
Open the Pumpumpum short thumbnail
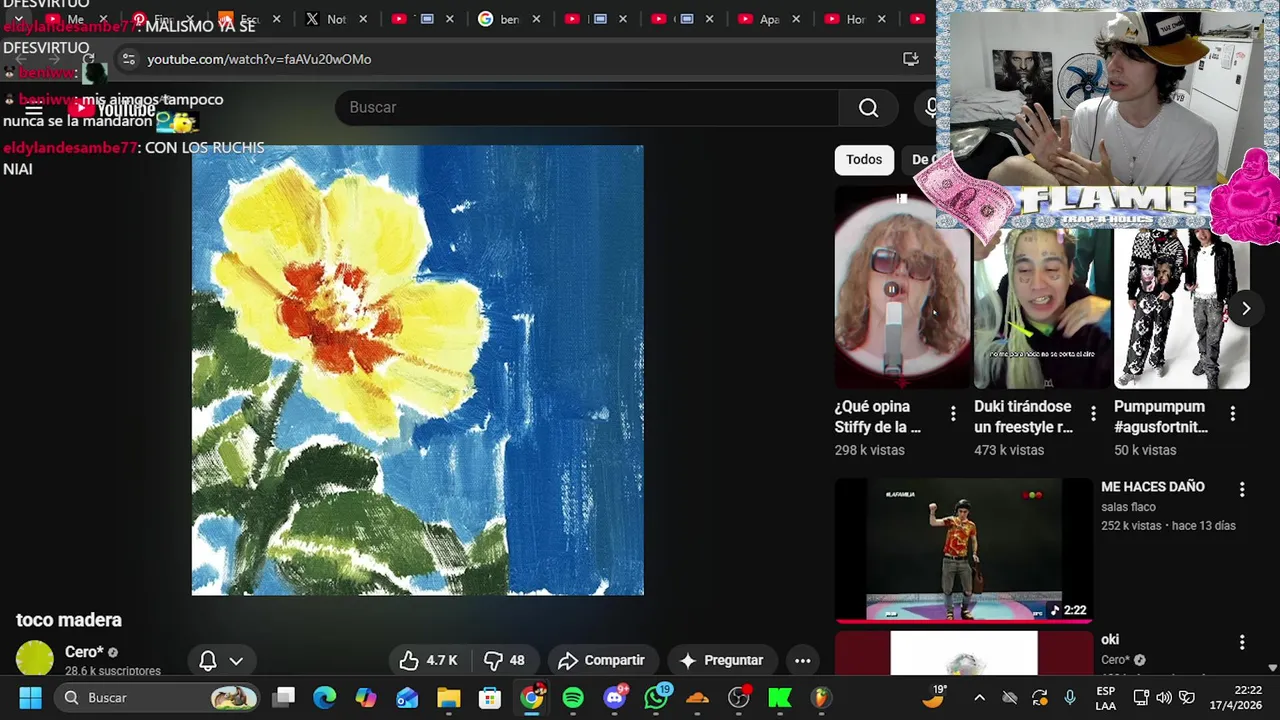tap(1182, 308)
